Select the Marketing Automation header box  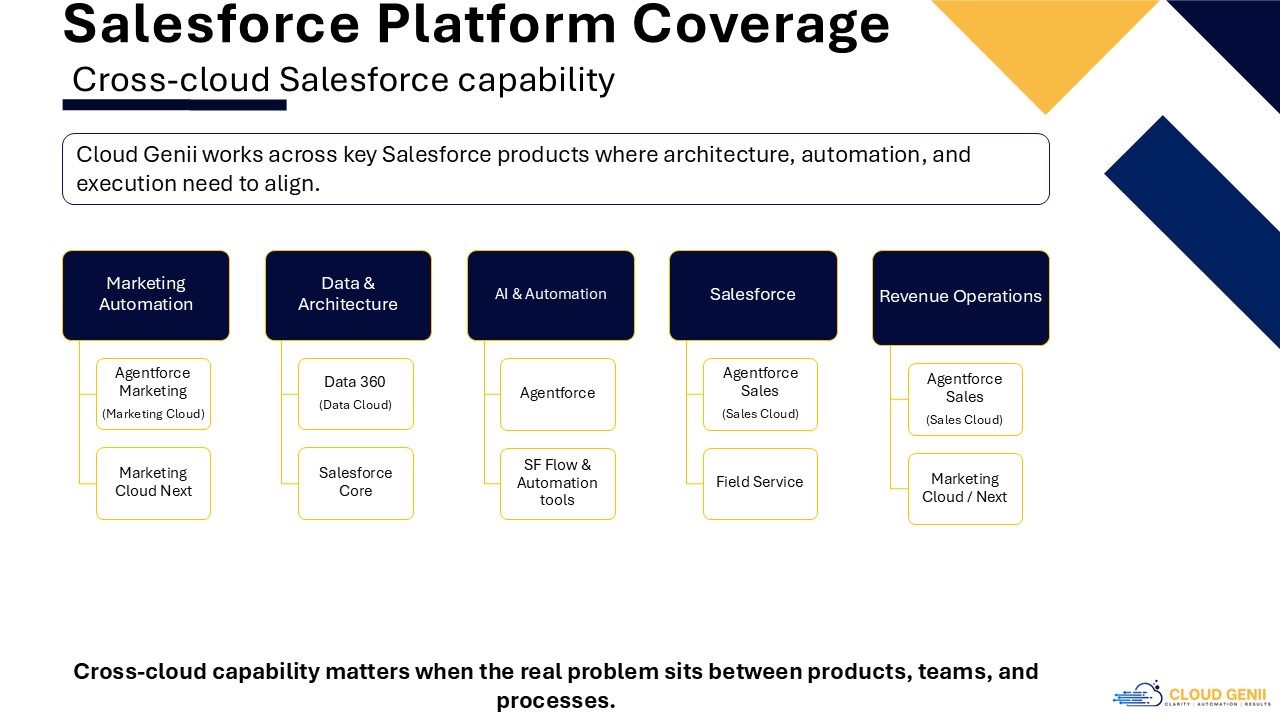pyautogui.click(x=146, y=295)
